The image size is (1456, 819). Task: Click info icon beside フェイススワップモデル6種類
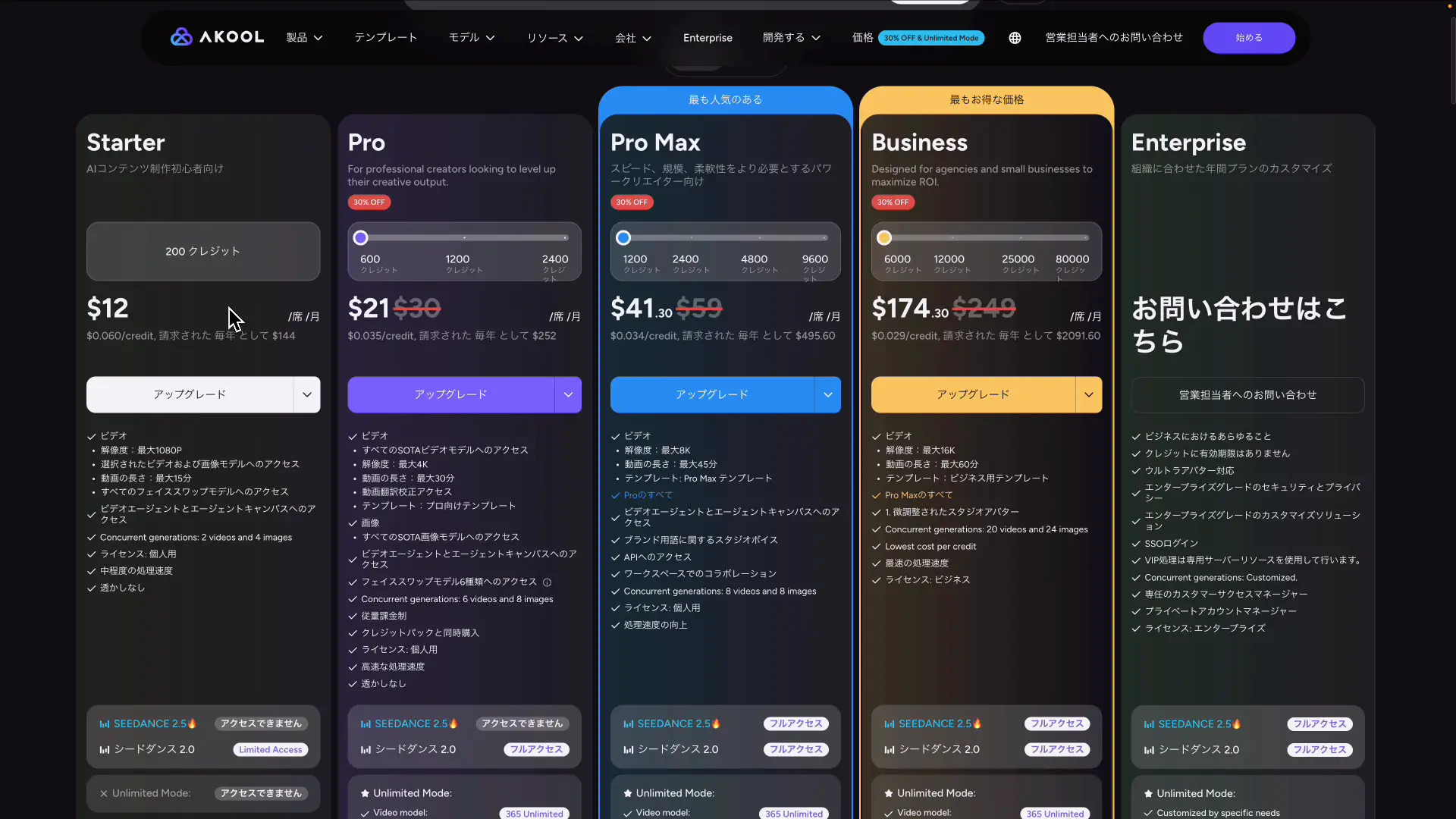pos(547,582)
